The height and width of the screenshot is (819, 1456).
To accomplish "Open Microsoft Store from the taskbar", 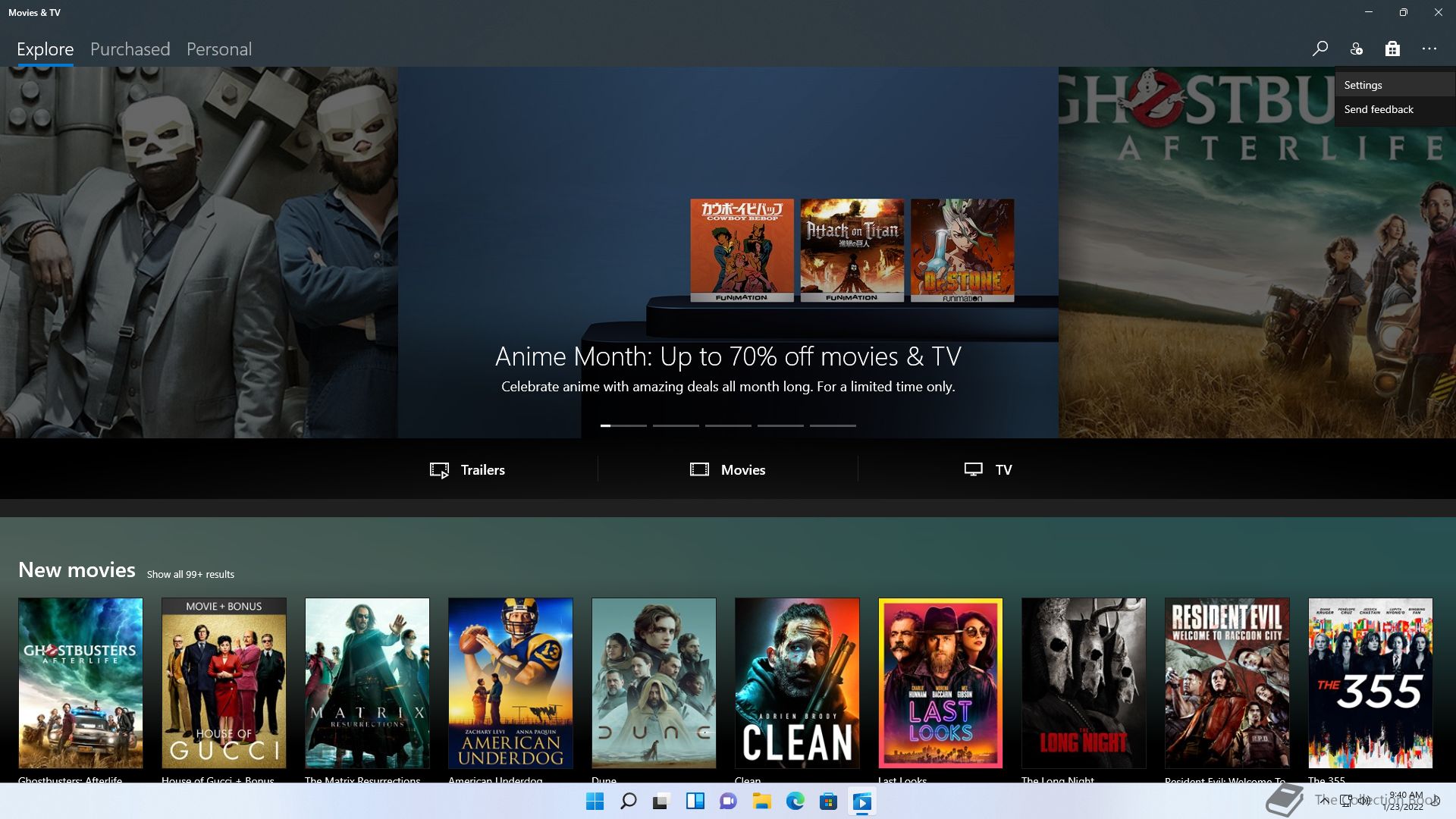I will pyautogui.click(x=828, y=802).
